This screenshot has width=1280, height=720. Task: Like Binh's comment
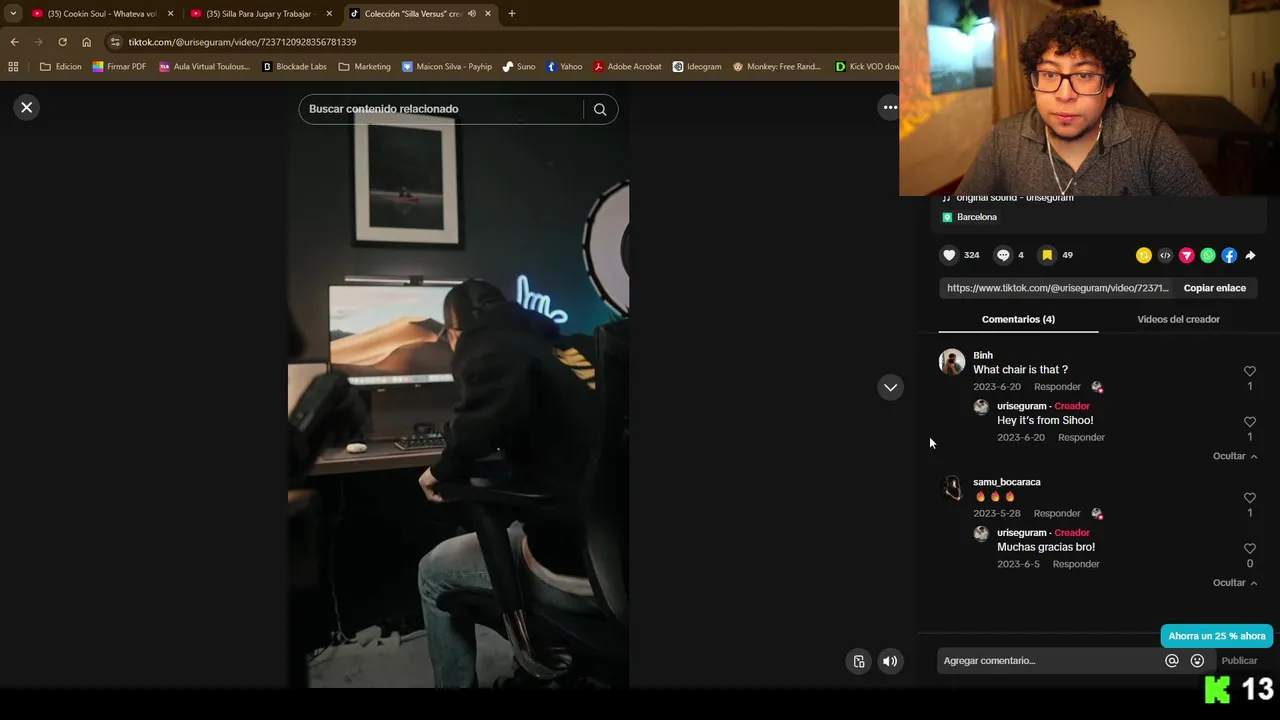point(1250,371)
